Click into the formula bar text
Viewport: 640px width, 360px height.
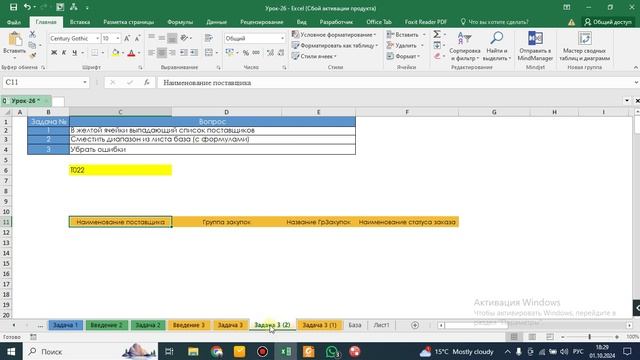tap(207, 82)
